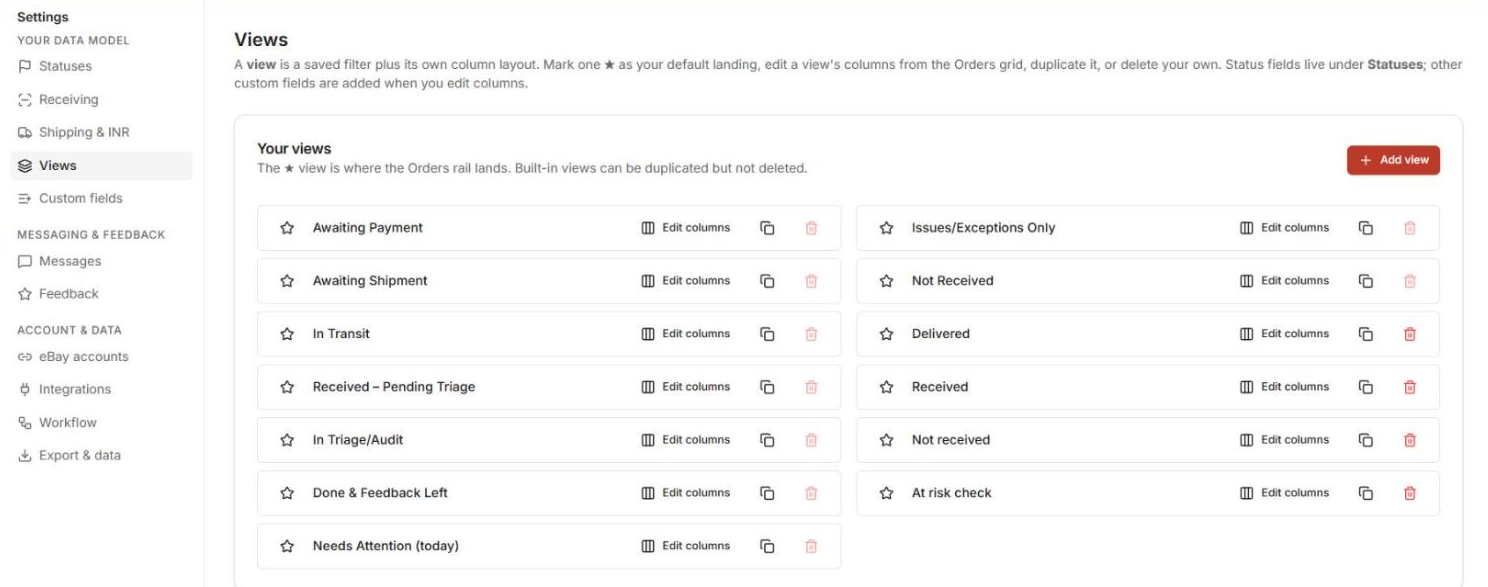Duplicate the Received view
The height and width of the screenshot is (587, 1488).
click(1366, 387)
